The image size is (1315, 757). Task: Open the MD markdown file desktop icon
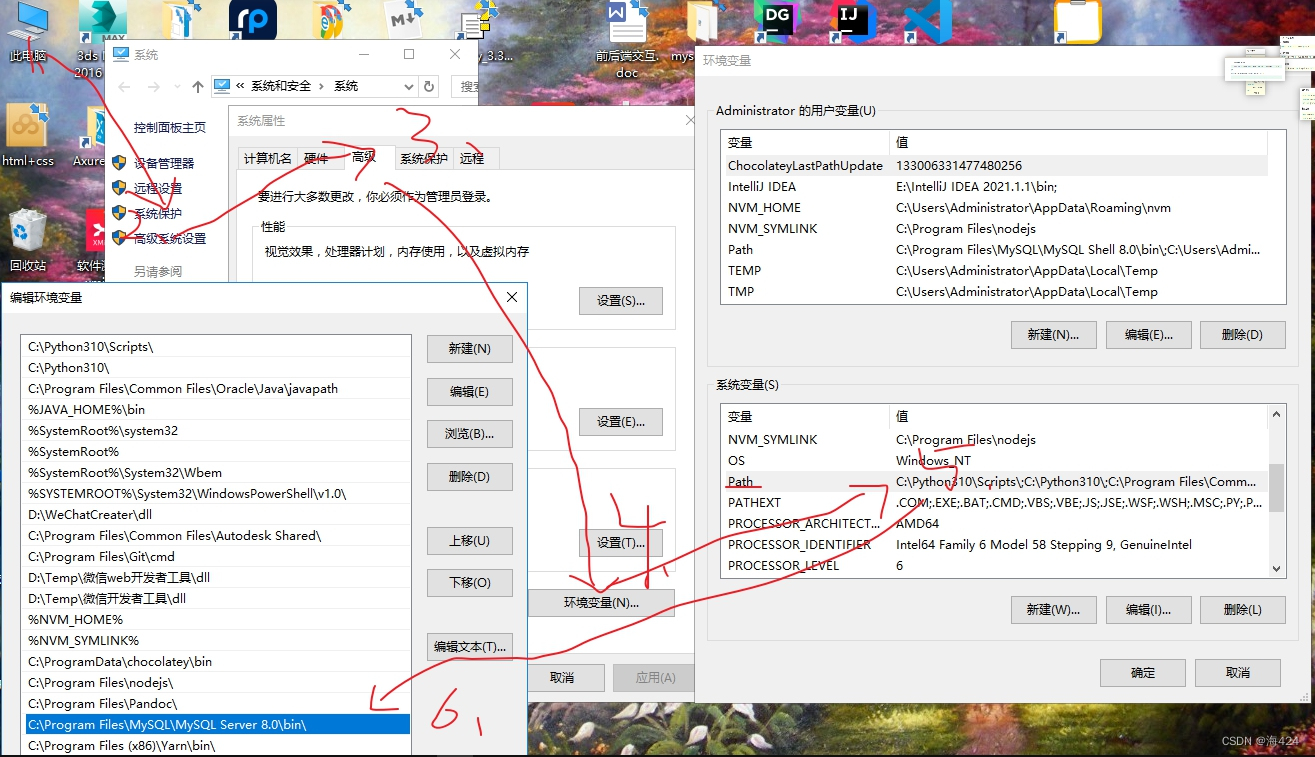pyautogui.click(x=404, y=20)
